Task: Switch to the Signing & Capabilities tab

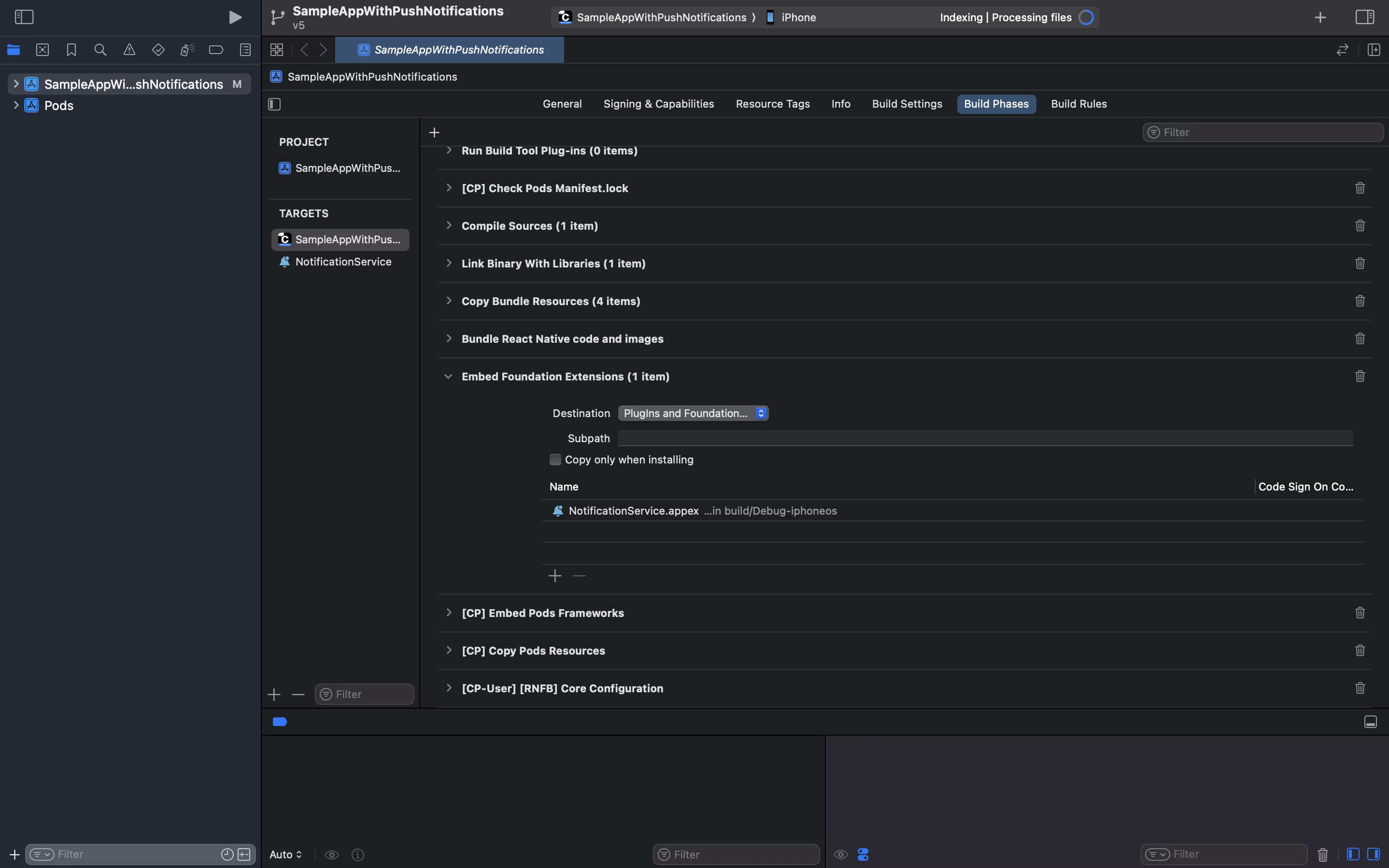Action: point(659,104)
